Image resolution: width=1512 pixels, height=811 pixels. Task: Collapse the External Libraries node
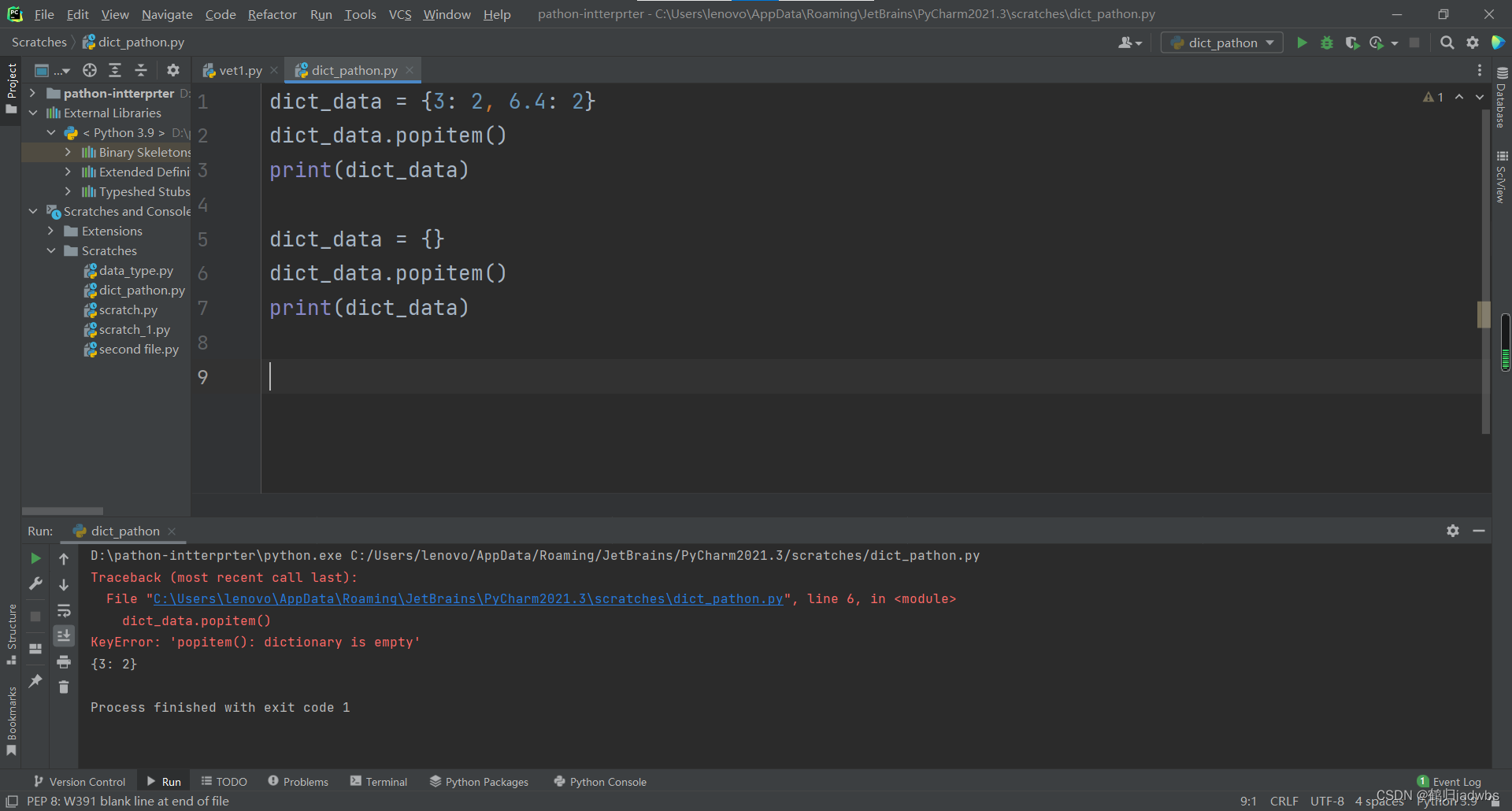33,113
